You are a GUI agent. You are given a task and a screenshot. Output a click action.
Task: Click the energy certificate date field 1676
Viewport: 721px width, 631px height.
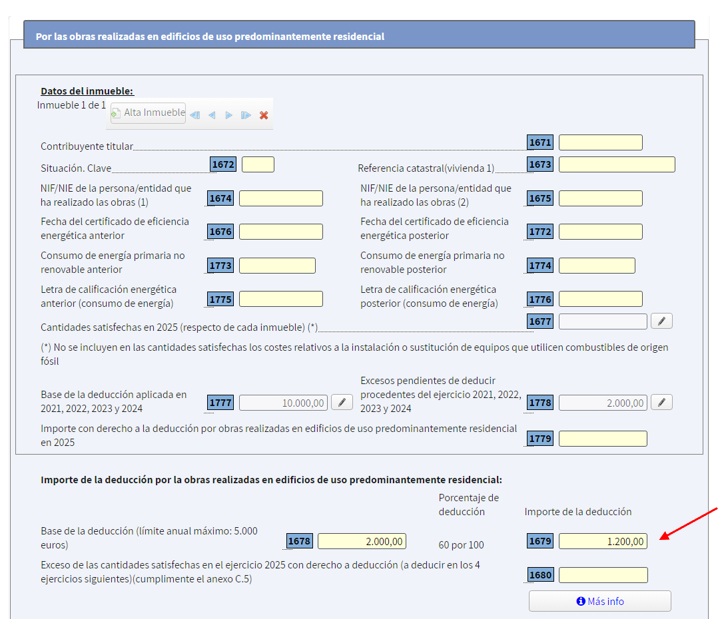tap(281, 232)
